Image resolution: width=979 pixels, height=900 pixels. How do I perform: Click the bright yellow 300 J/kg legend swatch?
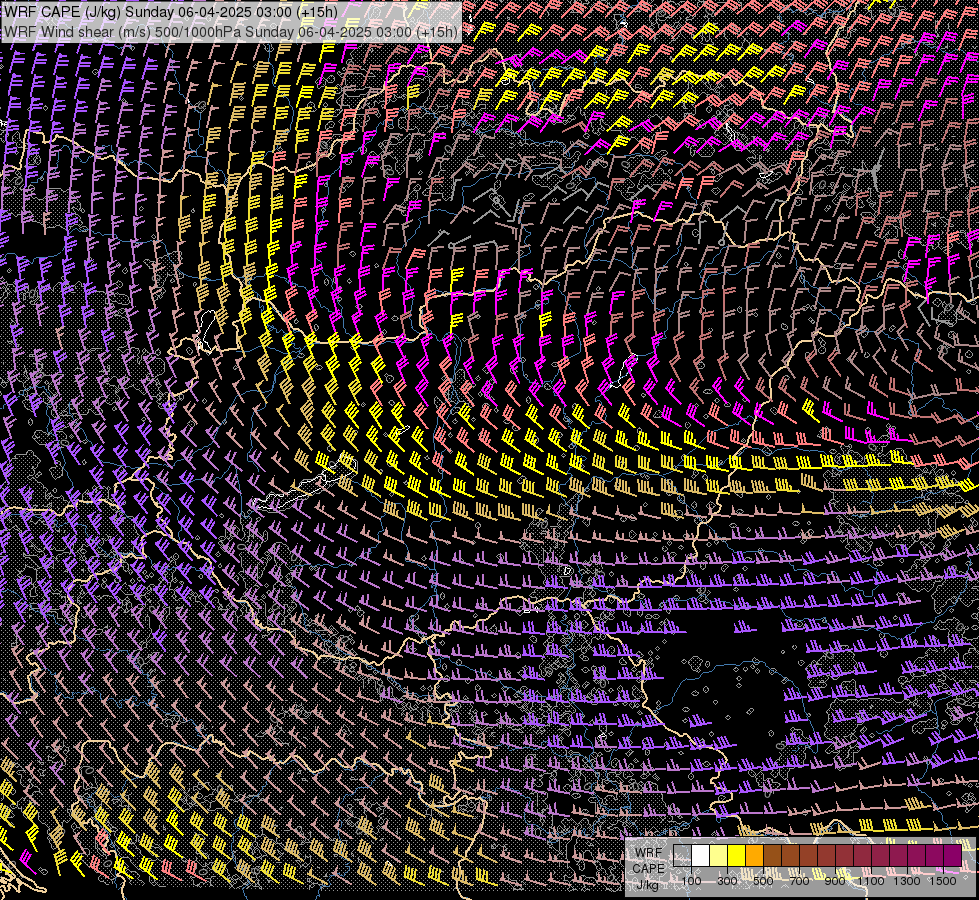(x=737, y=855)
